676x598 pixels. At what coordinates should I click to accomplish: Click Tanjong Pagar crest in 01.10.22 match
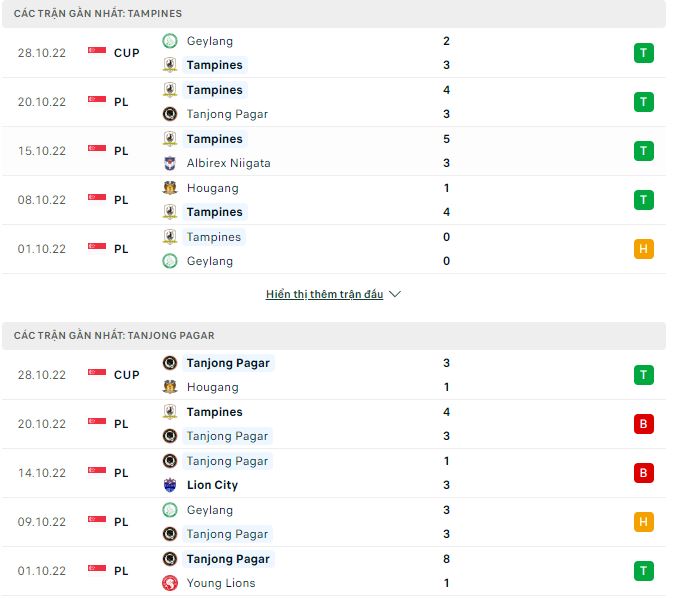pos(170,559)
